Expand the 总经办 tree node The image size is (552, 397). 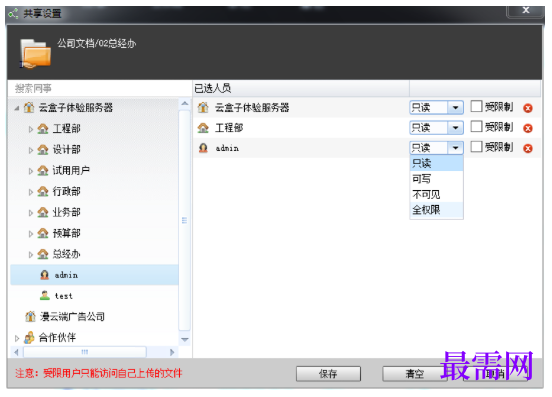31,254
